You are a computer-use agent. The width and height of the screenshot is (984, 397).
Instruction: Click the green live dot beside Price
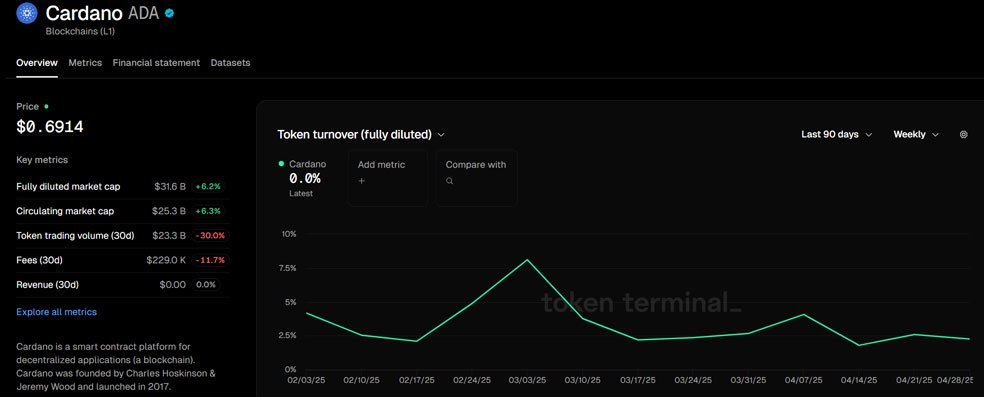click(x=46, y=107)
